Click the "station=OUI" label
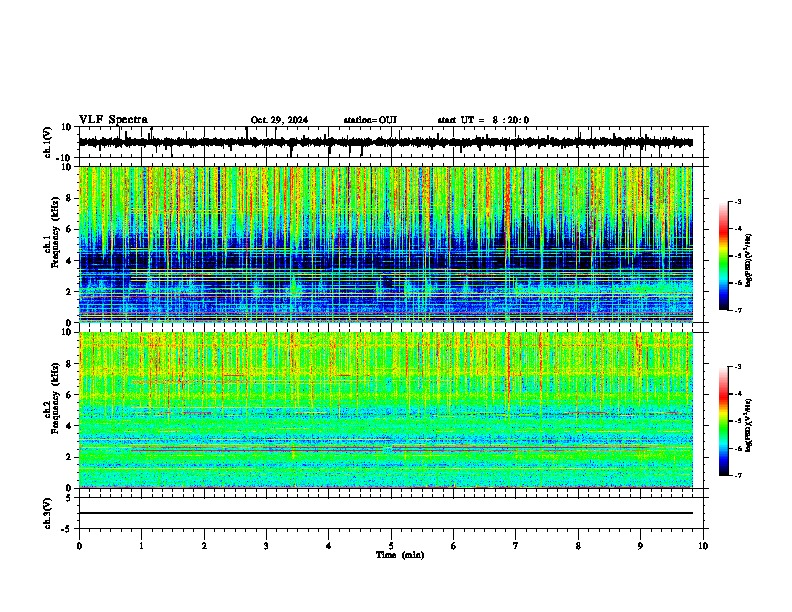The image size is (792, 612). point(370,120)
